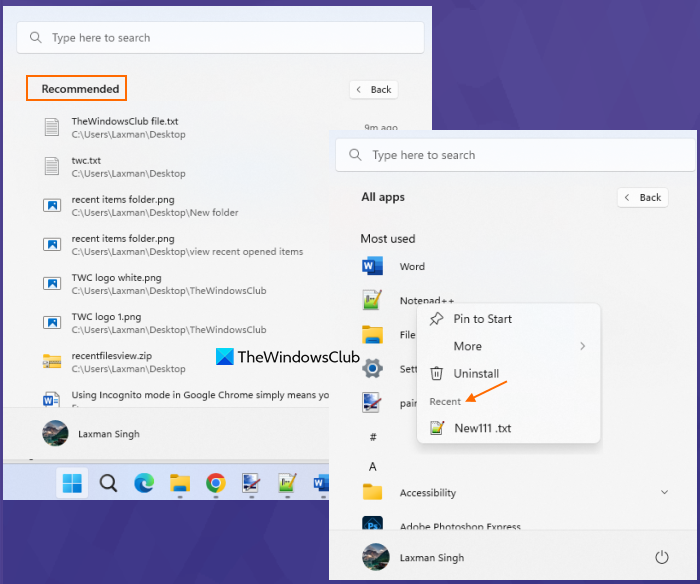Click the Windows Start button in taskbar
Image resolution: width=700 pixels, height=584 pixels.
pos(72,483)
